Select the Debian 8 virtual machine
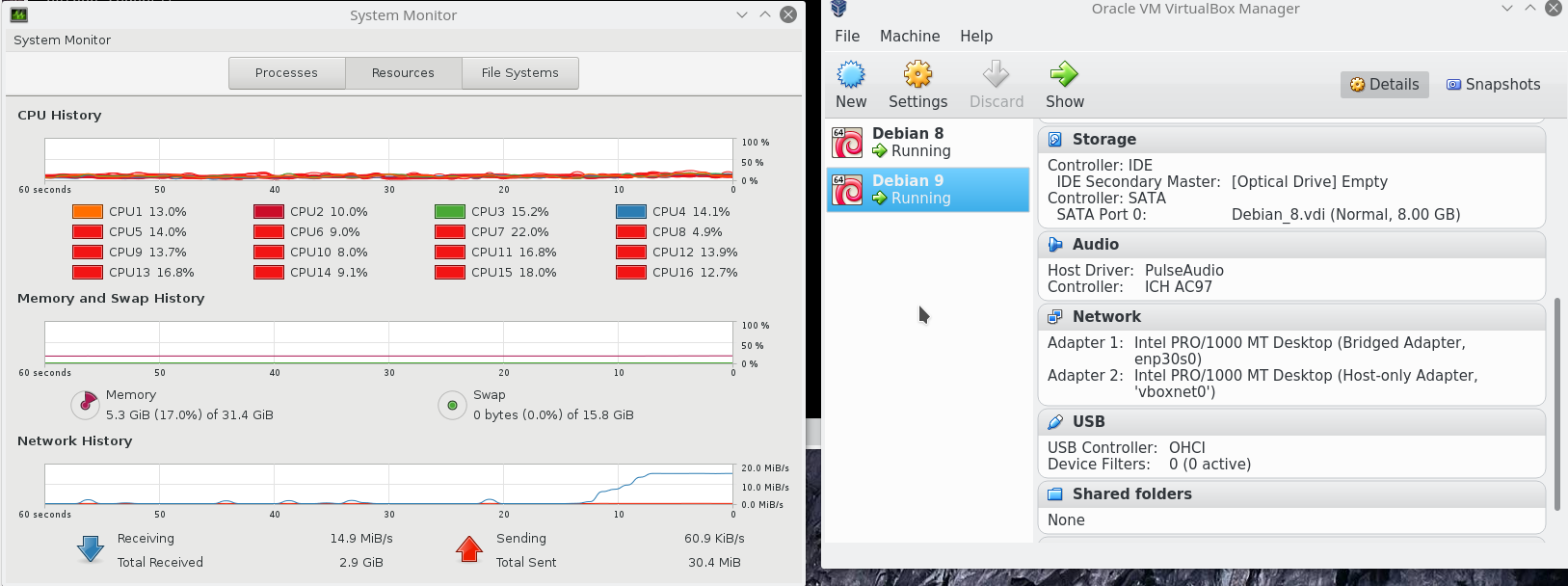 928,143
